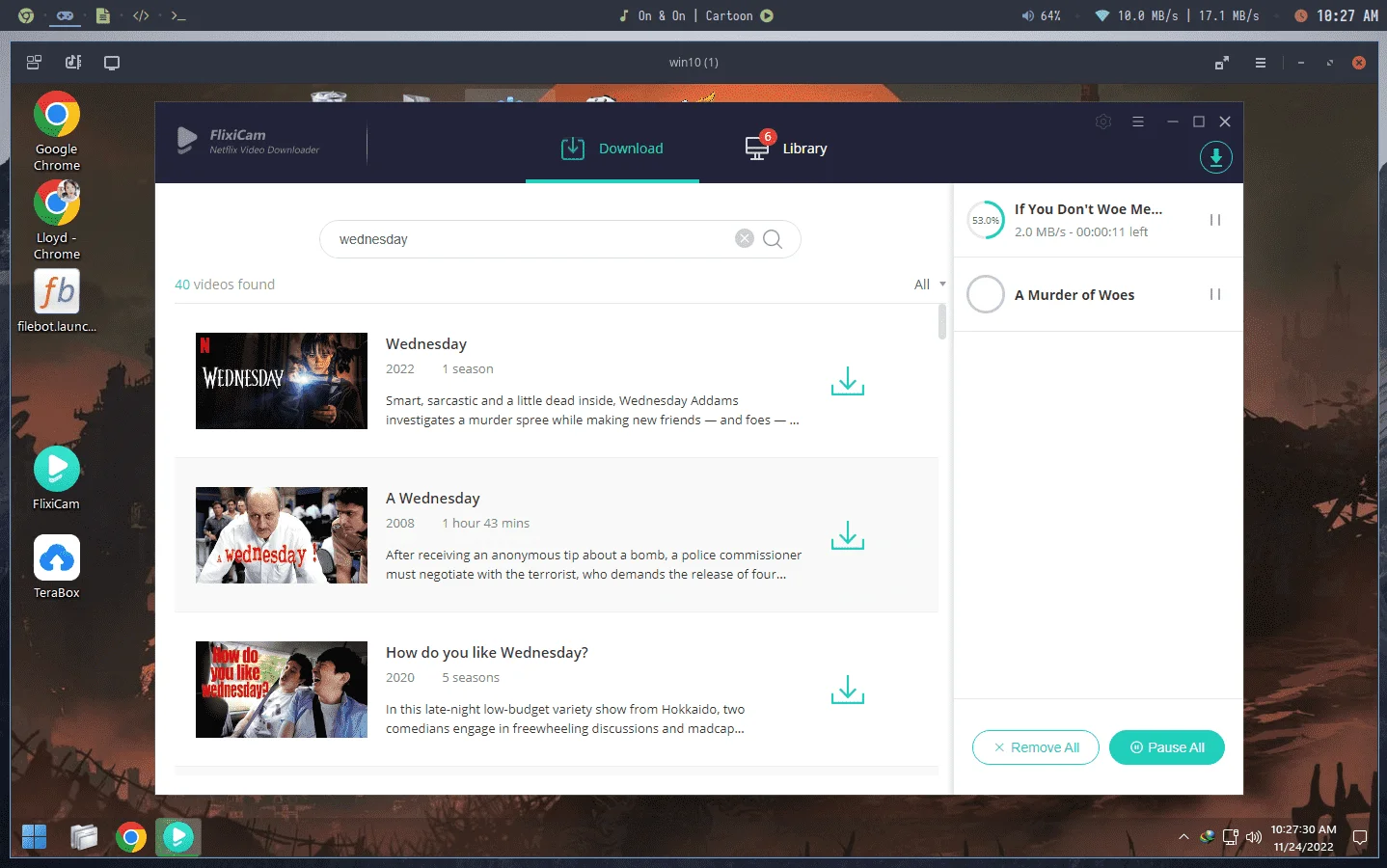This screenshot has width=1387, height=868.
Task: Open the VM viewer hamburger menu
Action: (1260, 63)
